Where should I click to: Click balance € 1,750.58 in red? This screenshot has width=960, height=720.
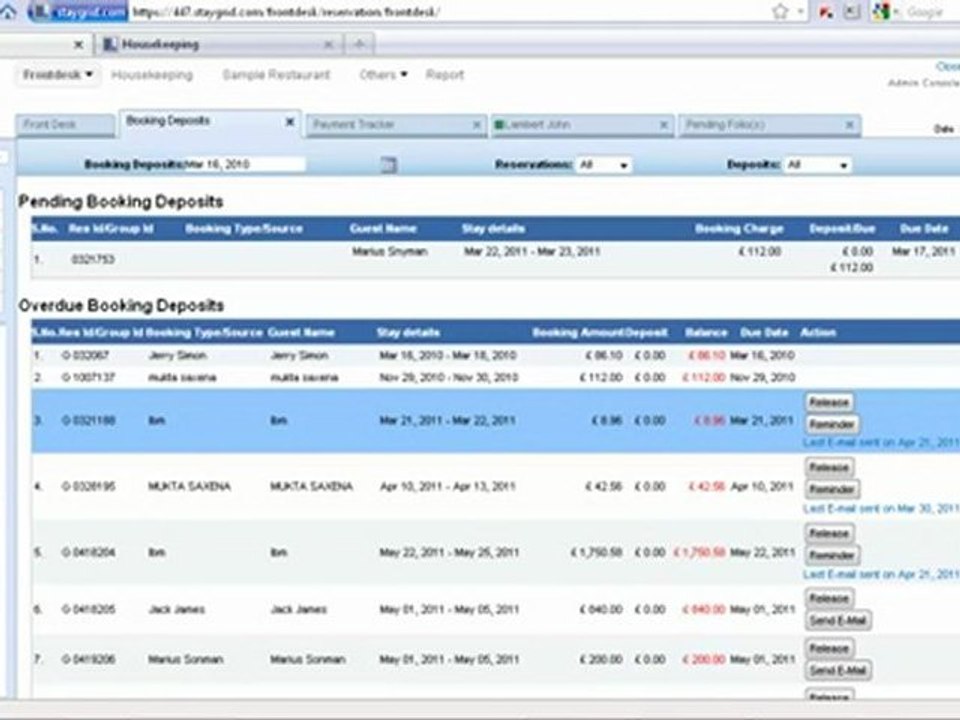(699, 552)
